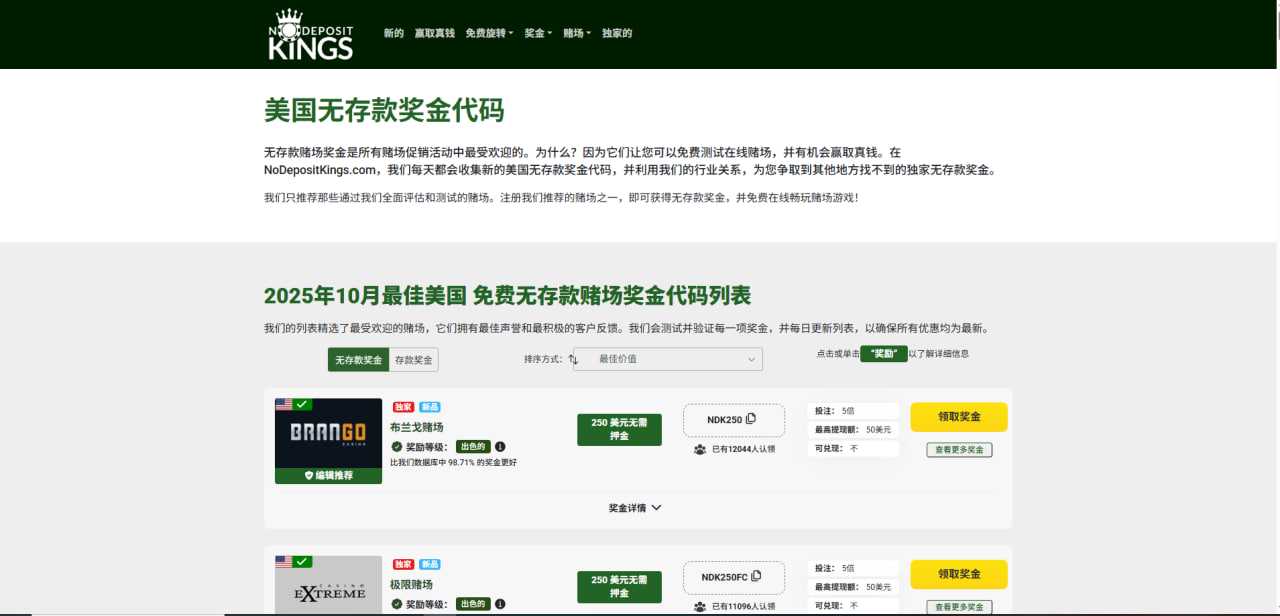Click the 编辑推荐 banner on Brango

click(328, 476)
